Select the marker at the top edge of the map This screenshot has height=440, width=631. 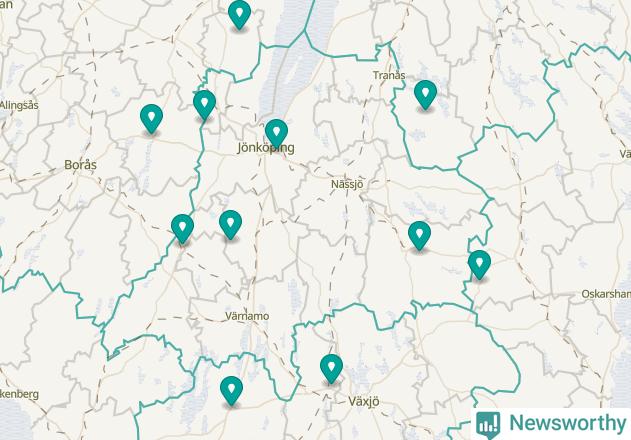pos(239,14)
